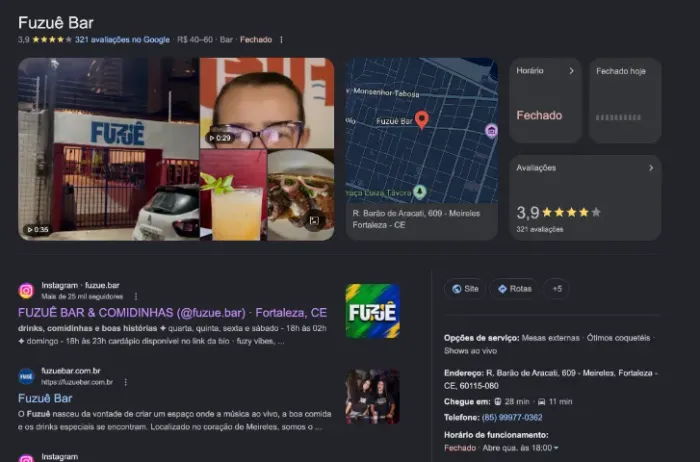Click the red map pin for Fuzuê Bar

pos(421,120)
